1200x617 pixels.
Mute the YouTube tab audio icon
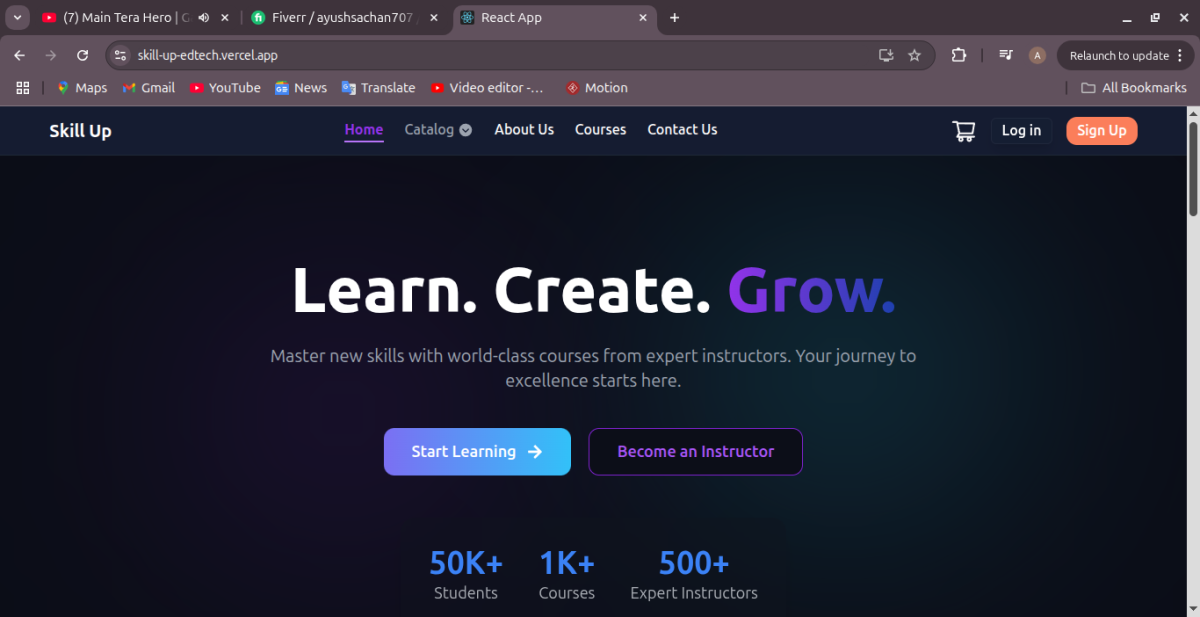(x=203, y=18)
